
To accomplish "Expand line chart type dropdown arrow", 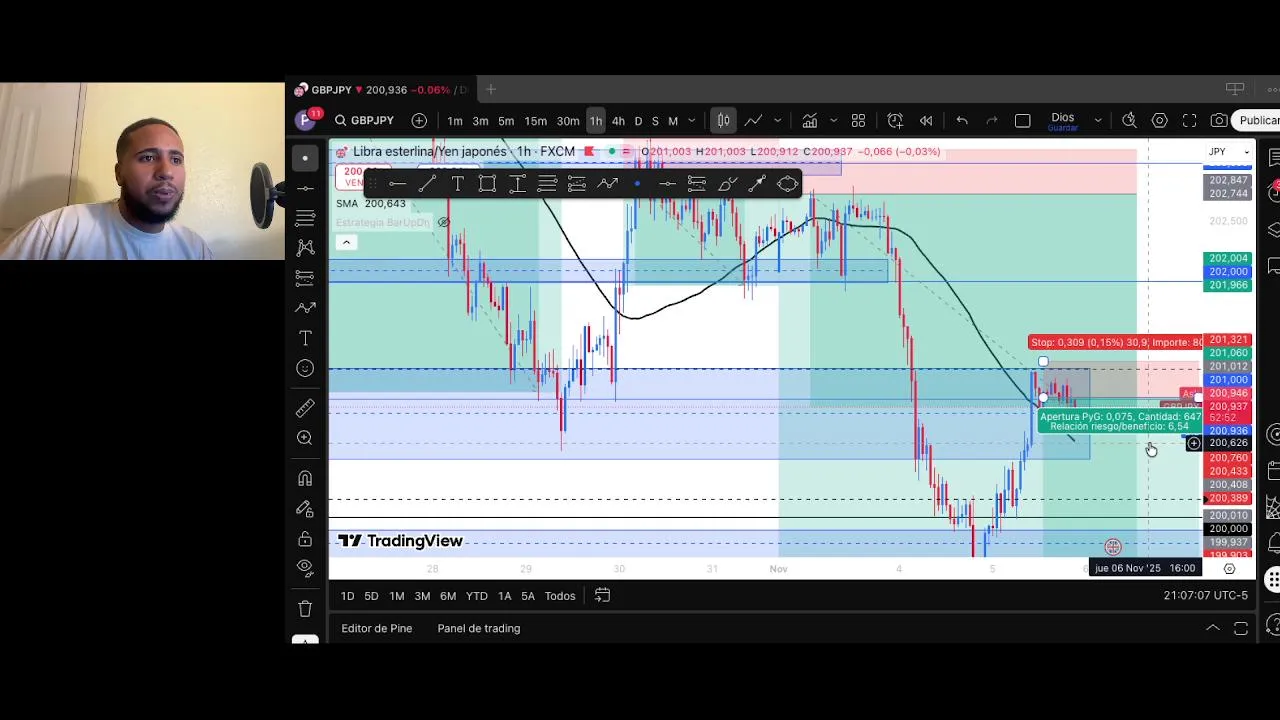I will [777, 121].
